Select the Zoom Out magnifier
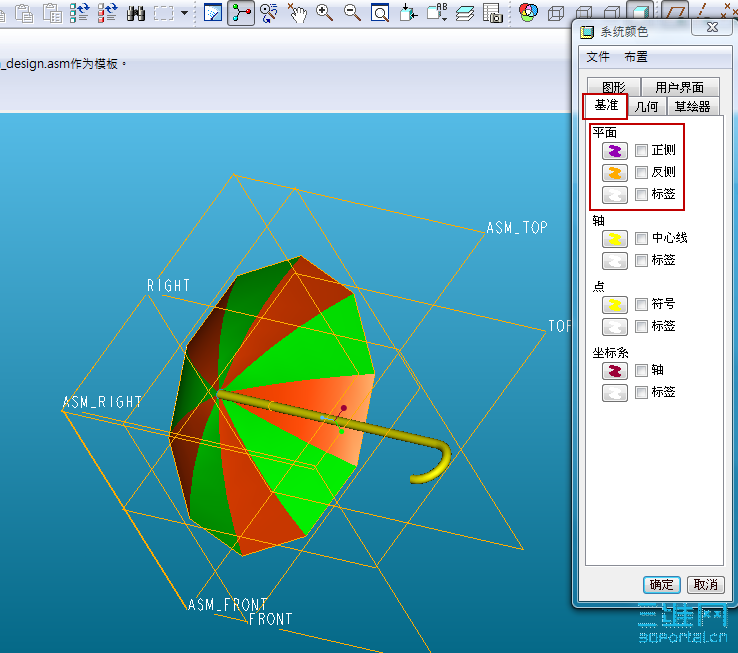738x653 pixels. point(353,13)
